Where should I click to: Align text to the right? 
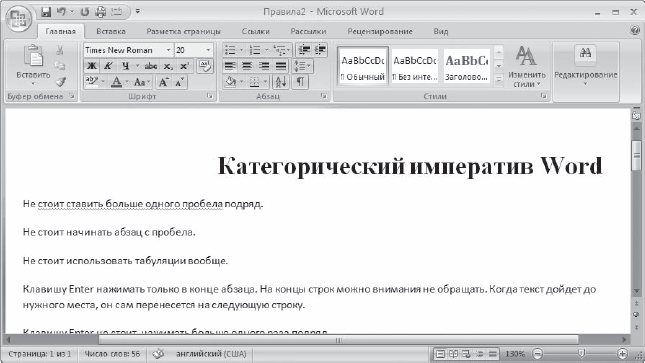264,66
